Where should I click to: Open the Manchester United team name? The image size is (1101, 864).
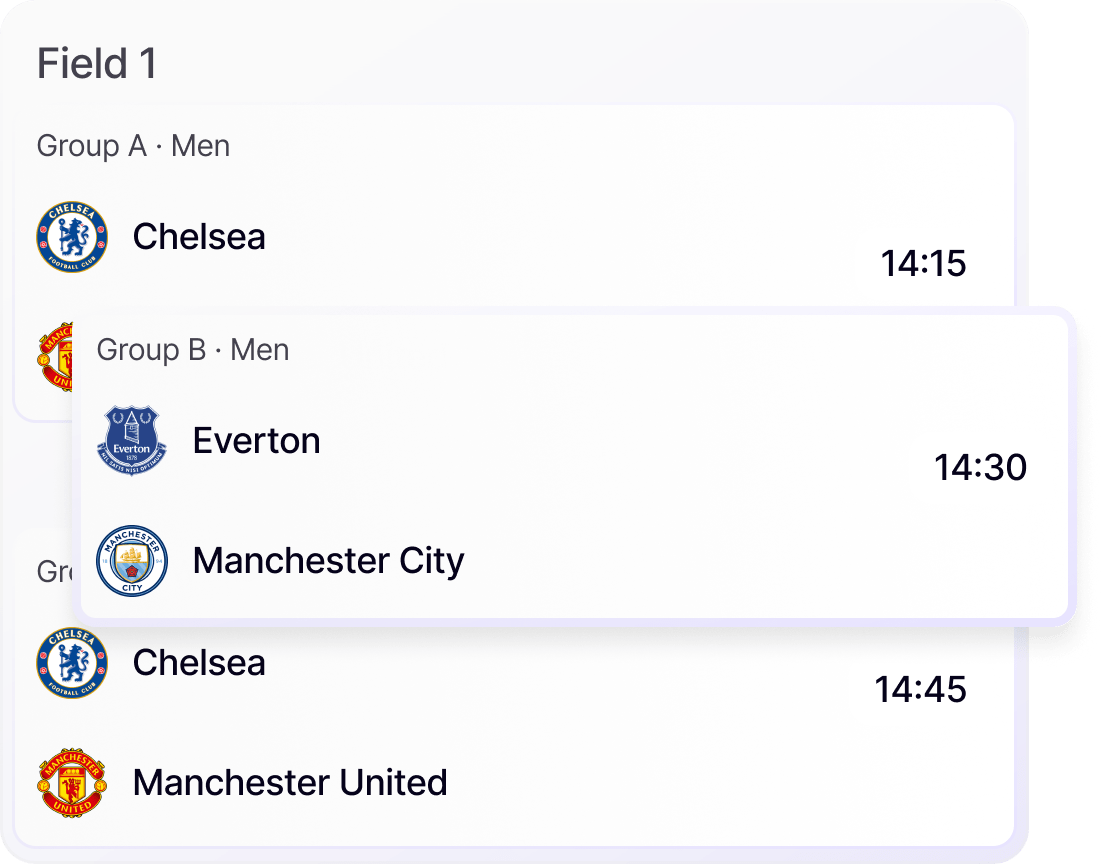(x=290, y=782)
